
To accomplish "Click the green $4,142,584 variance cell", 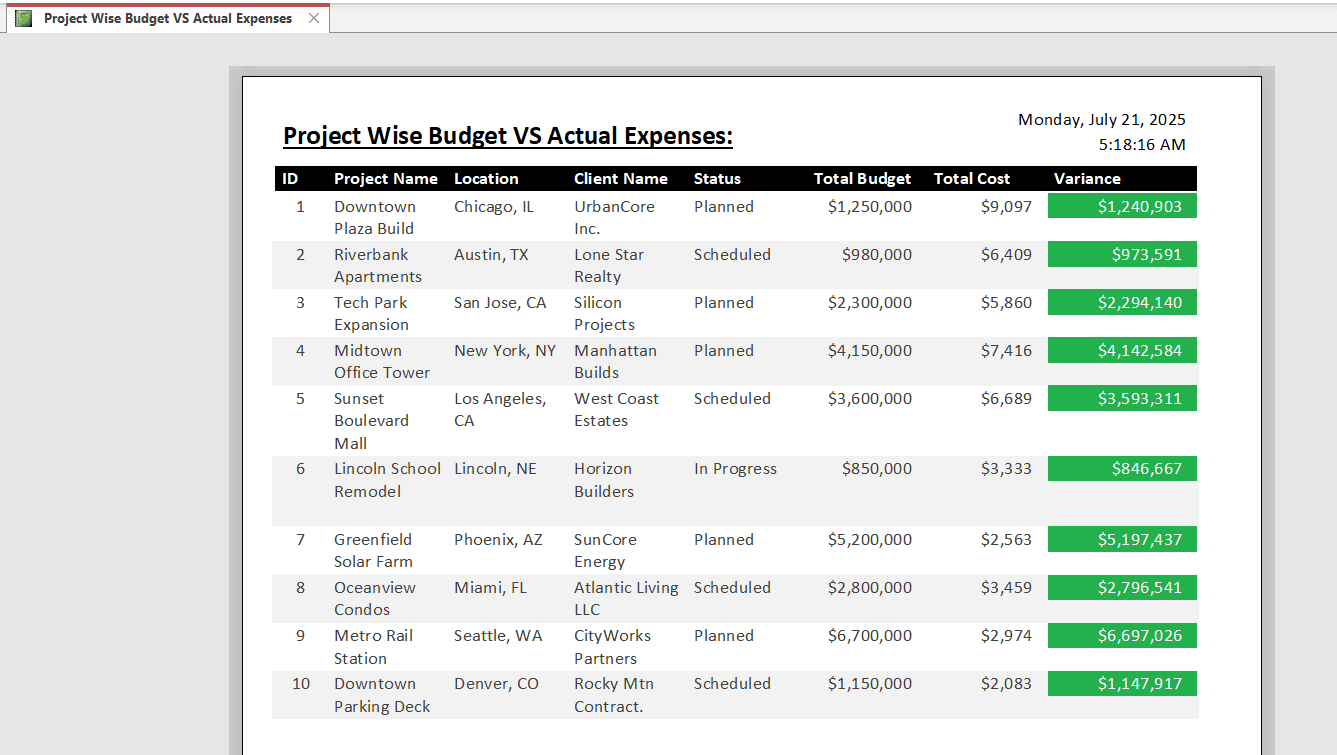I will [1122, 351].
